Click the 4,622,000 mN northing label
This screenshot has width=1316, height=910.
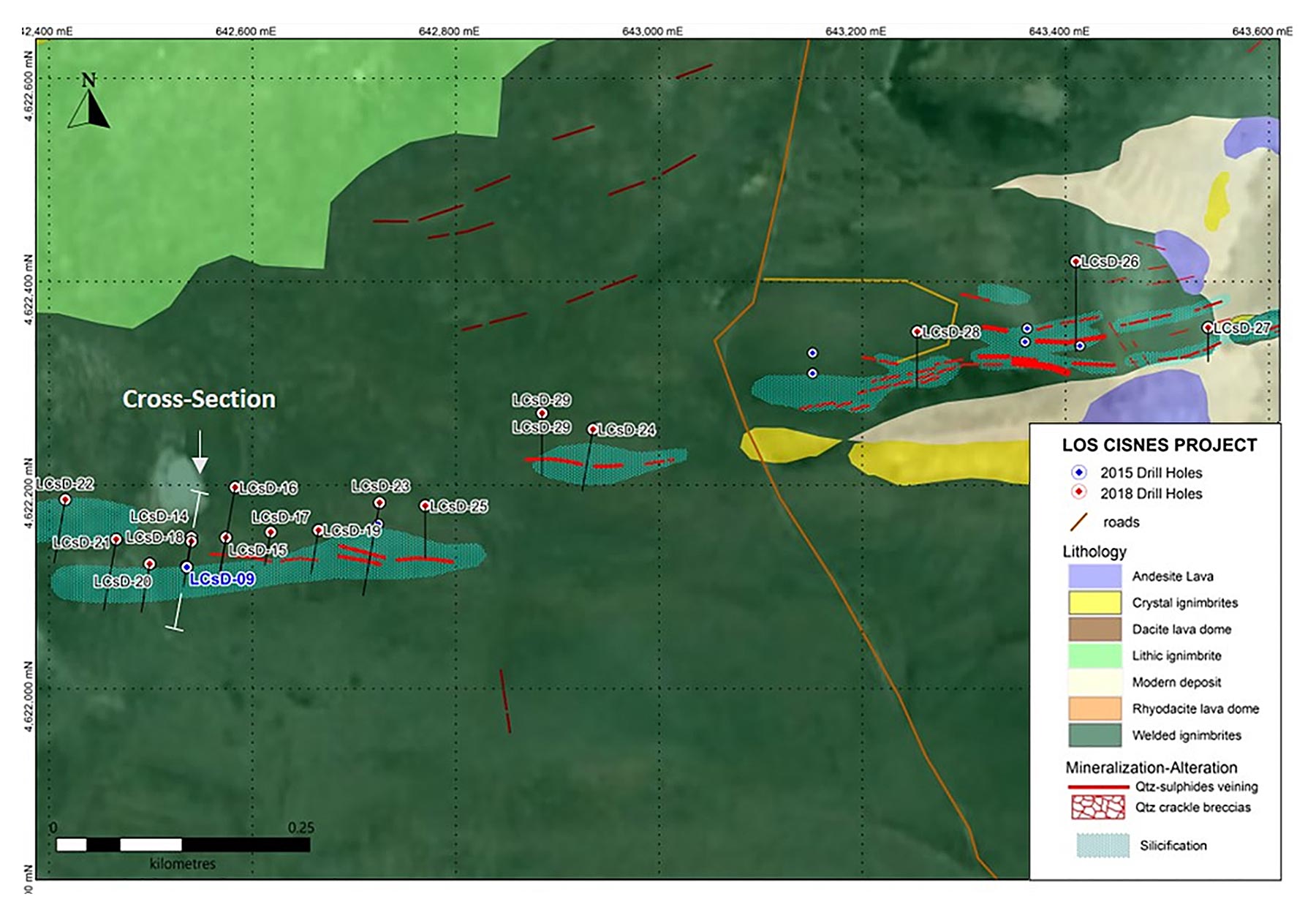pos(29,696)
